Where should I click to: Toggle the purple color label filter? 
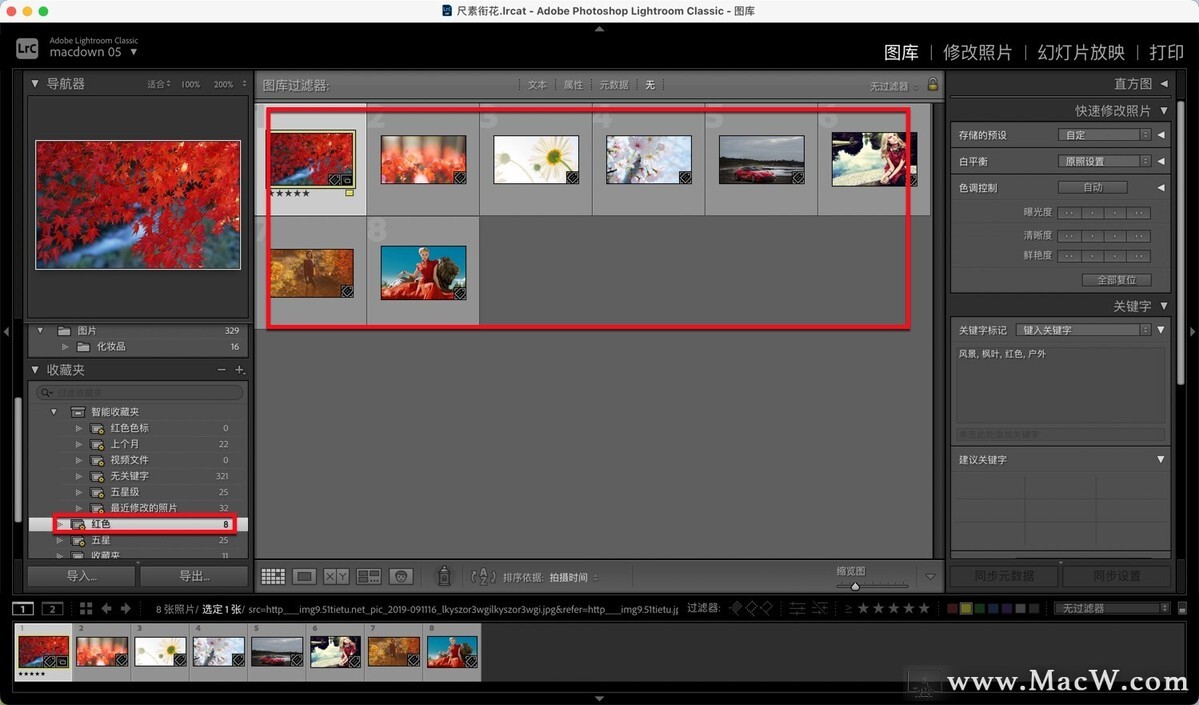pyautogui.click(x=1007, y=609)
